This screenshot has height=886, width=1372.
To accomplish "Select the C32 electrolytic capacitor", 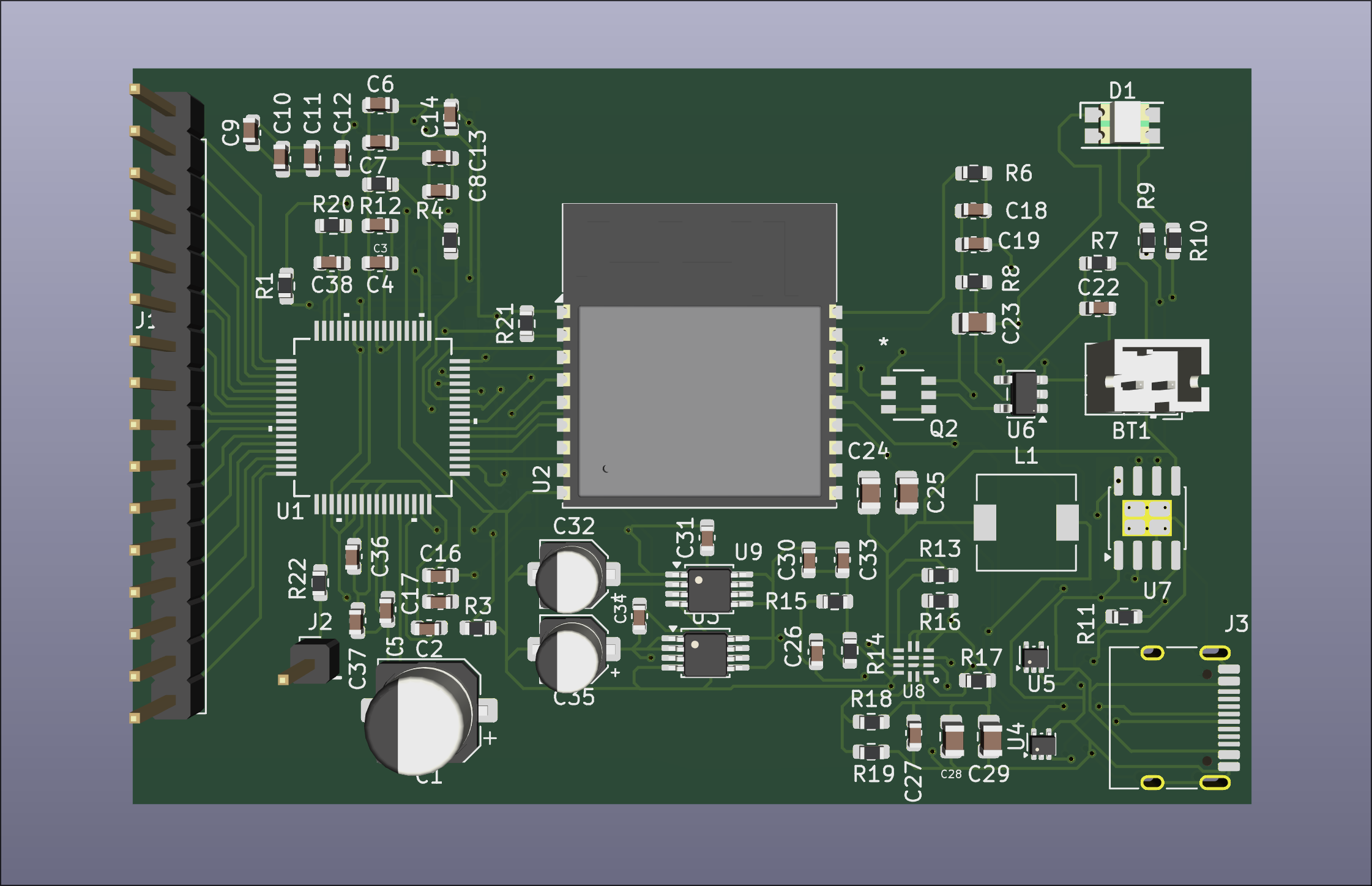I will (x=573, y=576).
